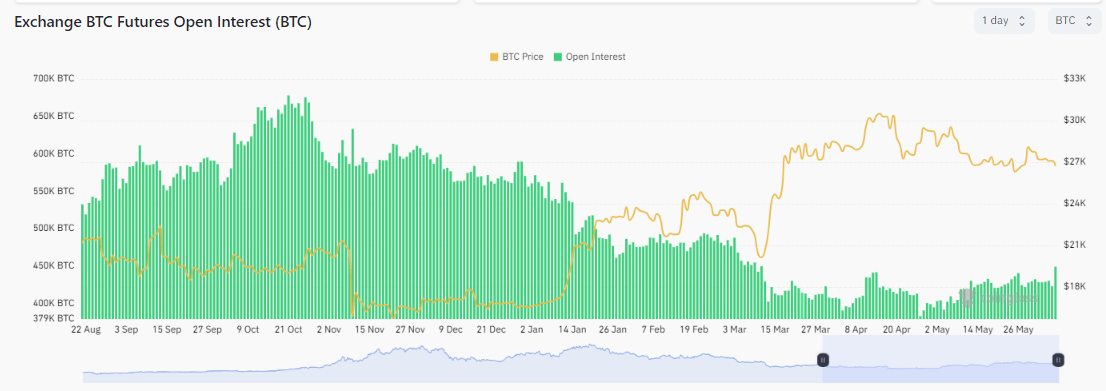
Task: Click the highlighted range selection window
Action: (940, 359)
